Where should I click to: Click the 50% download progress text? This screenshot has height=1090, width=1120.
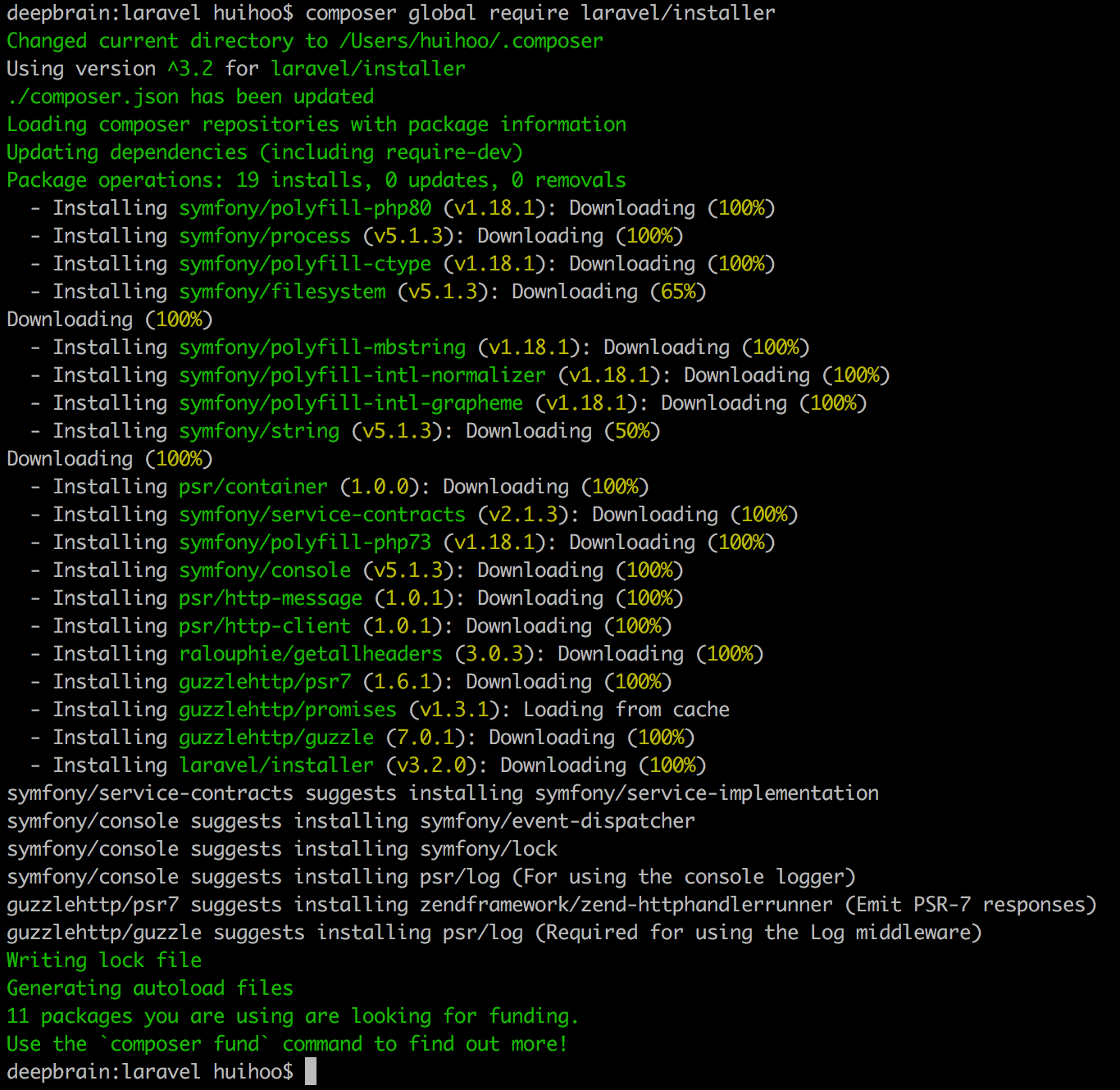click(x=632, y=431)
